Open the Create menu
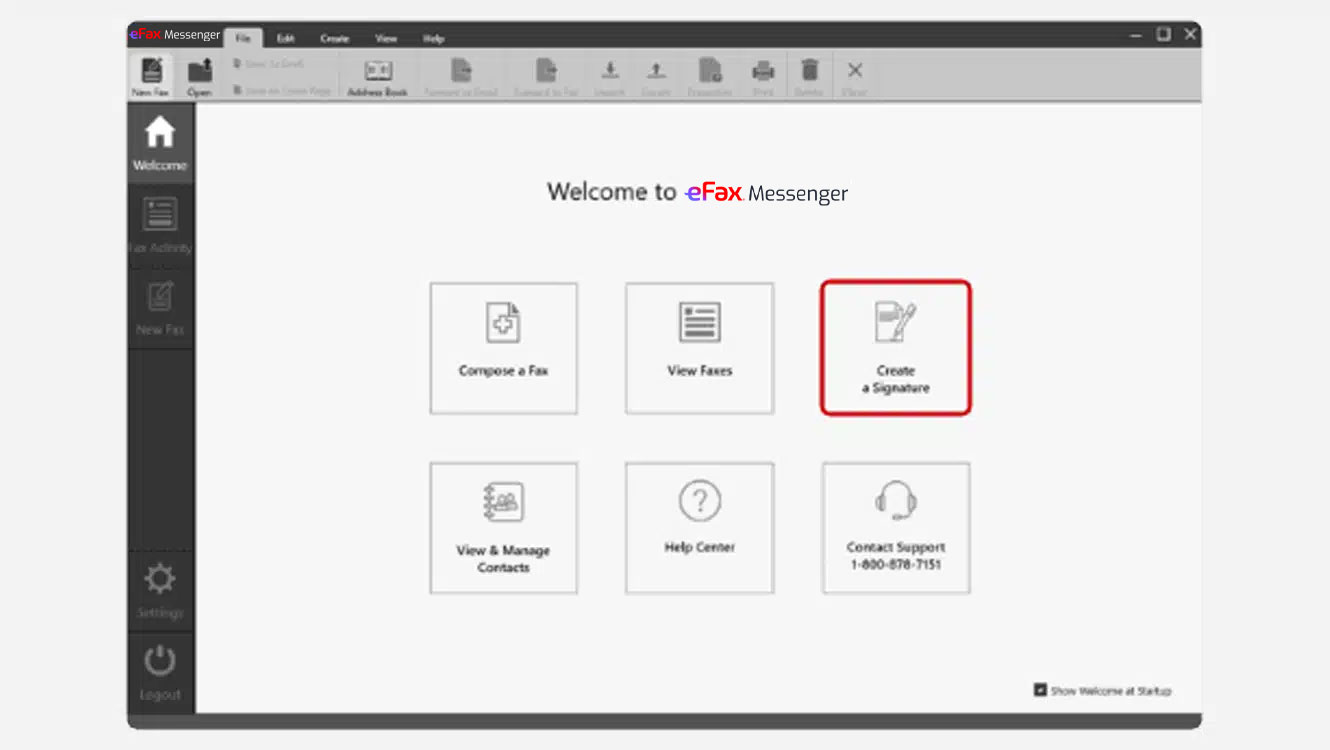 click(334, 38)
